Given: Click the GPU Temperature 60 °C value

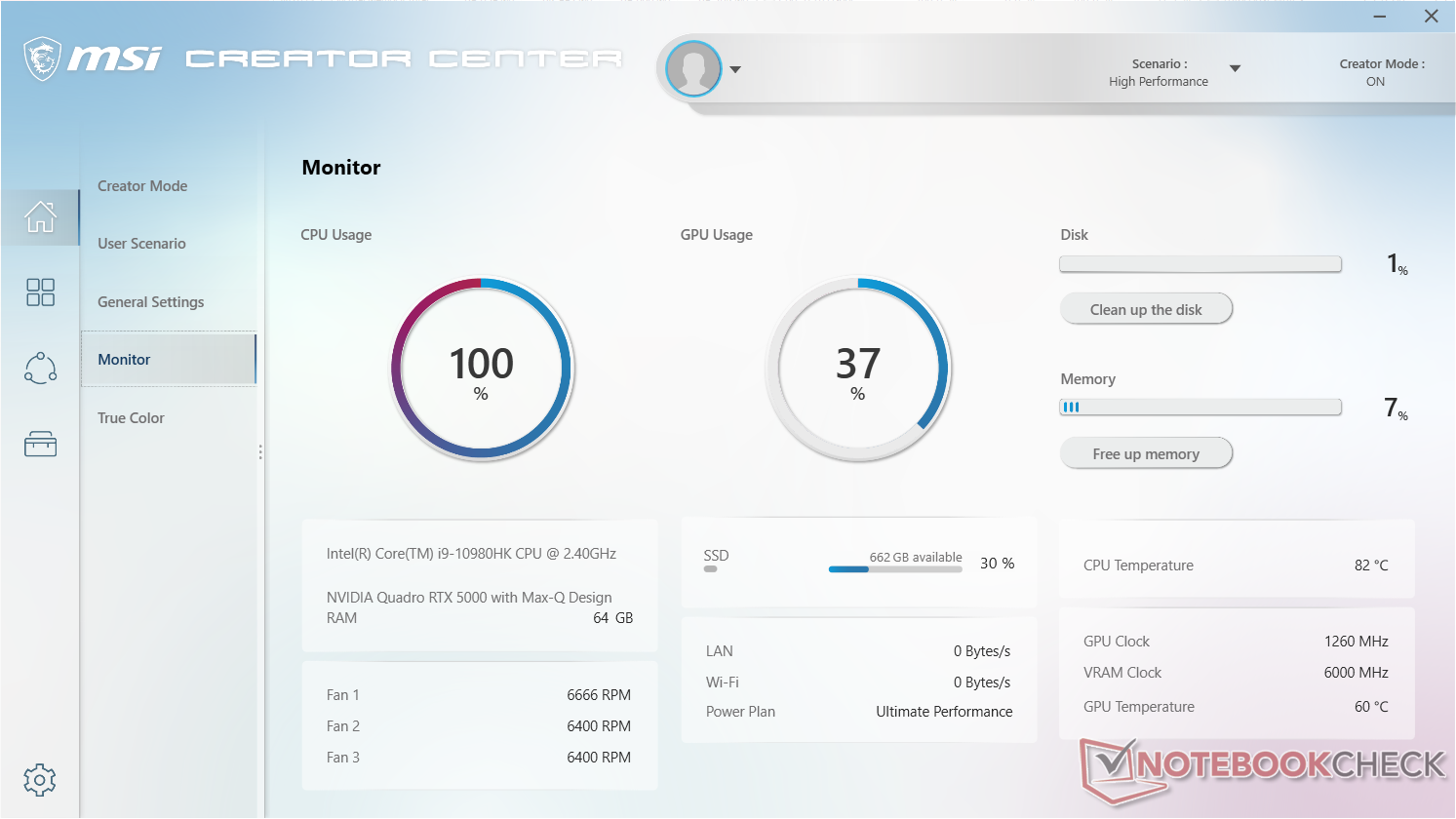Looking at the screenshot, I should point(1371,707).
